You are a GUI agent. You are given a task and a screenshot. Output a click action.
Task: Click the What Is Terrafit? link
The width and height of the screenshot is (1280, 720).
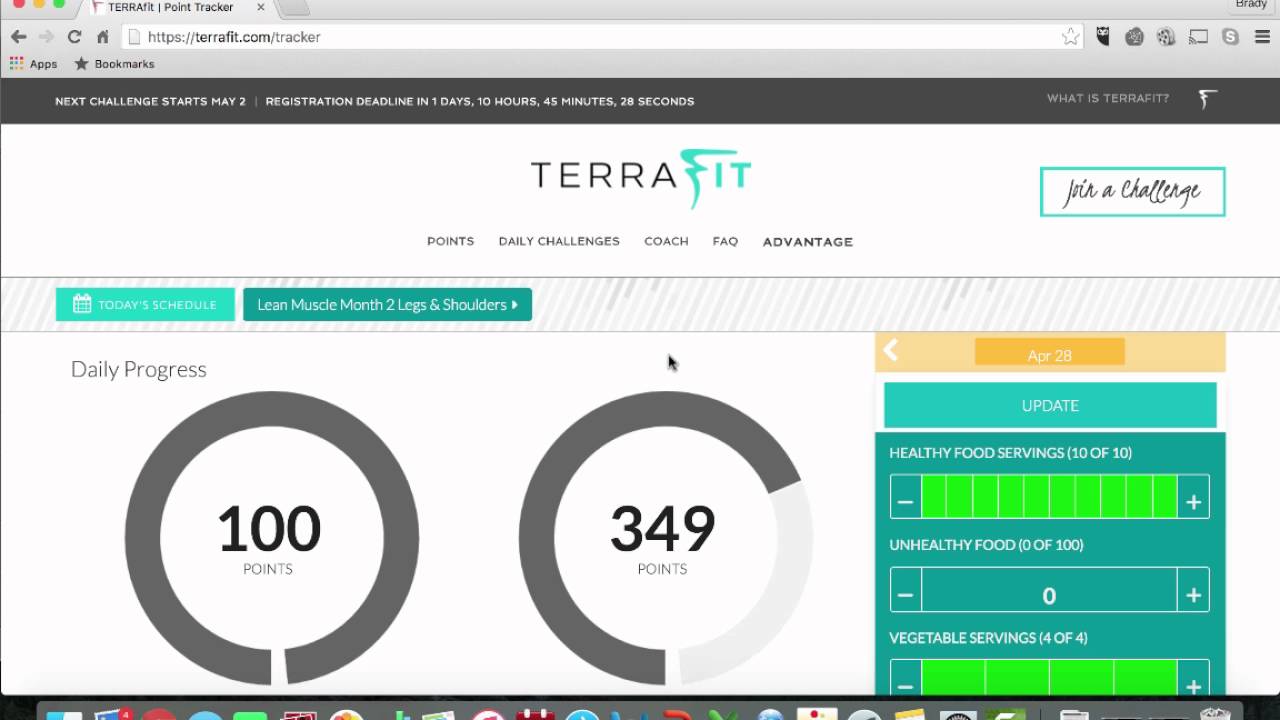(x=1108, y=98)
